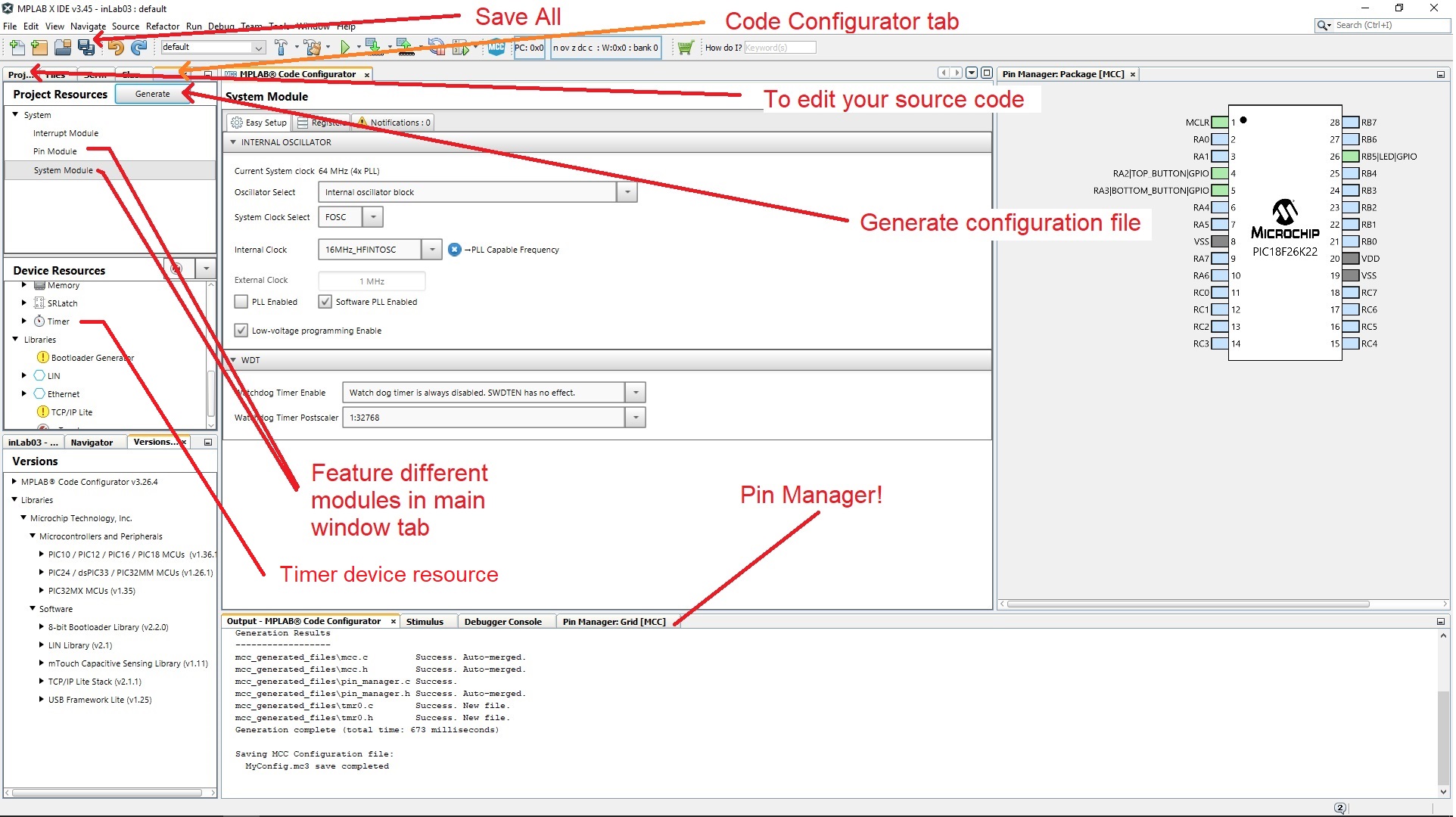Click the New Project toolbar icon
Viewport: 1456px width, 817px height.
click(x=39, y=48)
